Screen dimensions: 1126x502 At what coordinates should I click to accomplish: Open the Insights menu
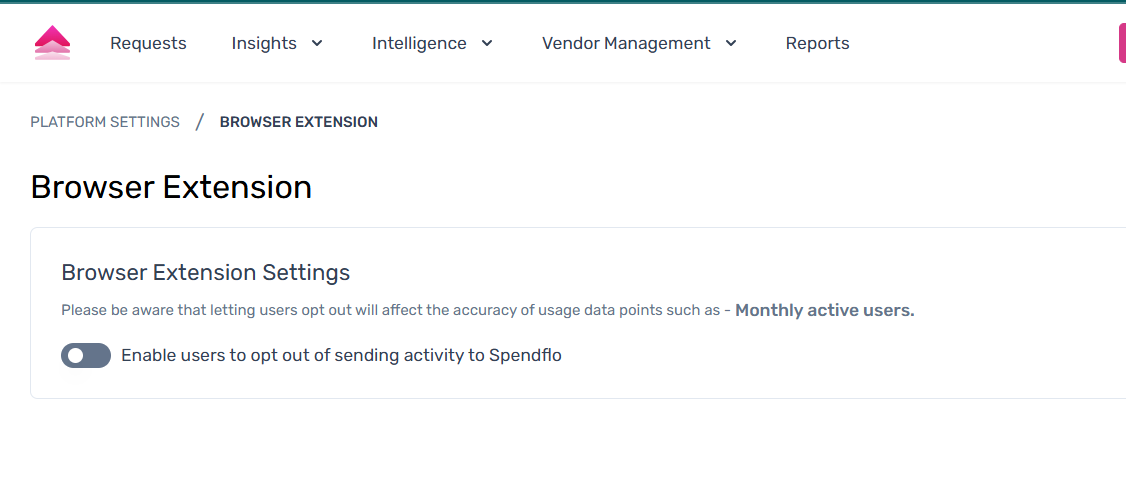264,43
